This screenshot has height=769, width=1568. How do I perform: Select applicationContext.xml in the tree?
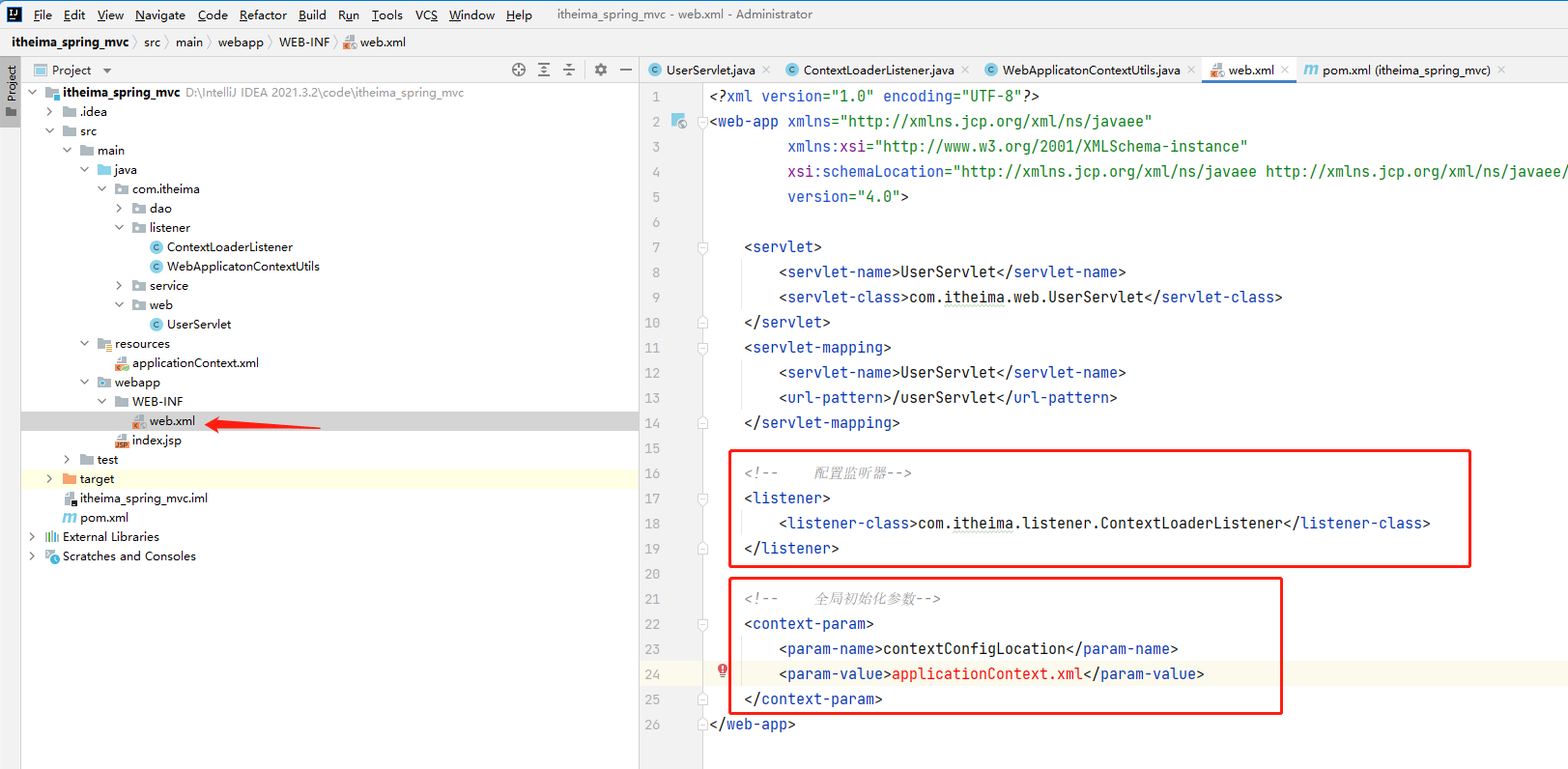[195, 363]
